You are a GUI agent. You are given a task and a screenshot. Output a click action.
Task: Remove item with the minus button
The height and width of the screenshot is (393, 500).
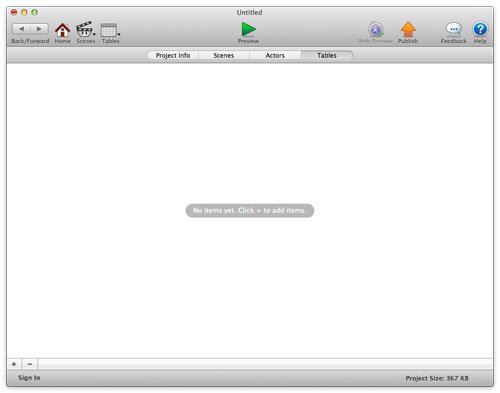click(x=30, y=364)
